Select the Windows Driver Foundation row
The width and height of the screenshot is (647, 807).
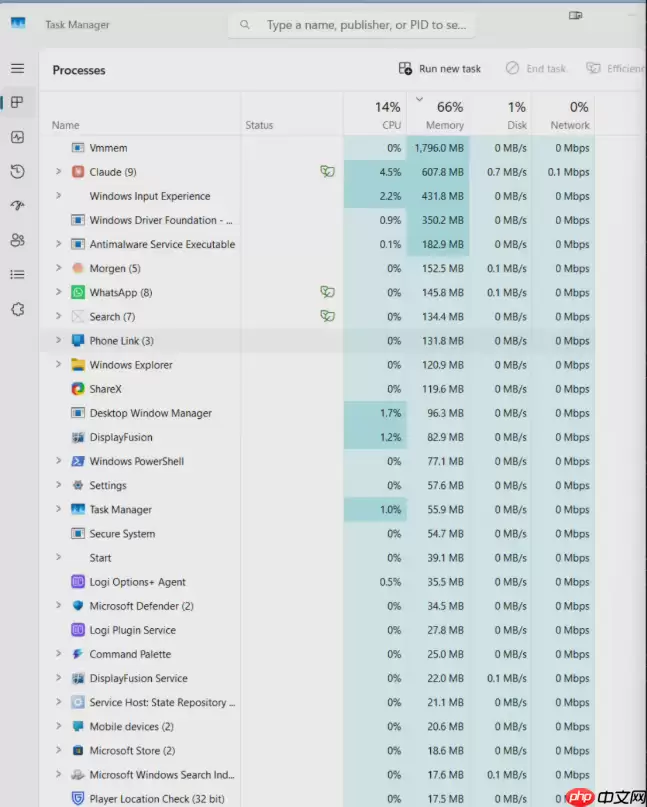click(317, 220)
